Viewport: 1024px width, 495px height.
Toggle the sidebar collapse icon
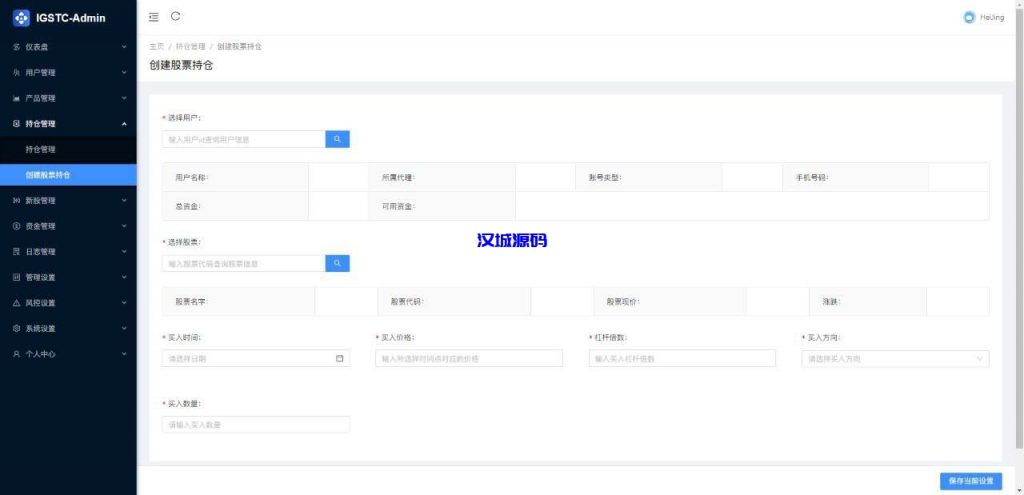pos(153,17)
